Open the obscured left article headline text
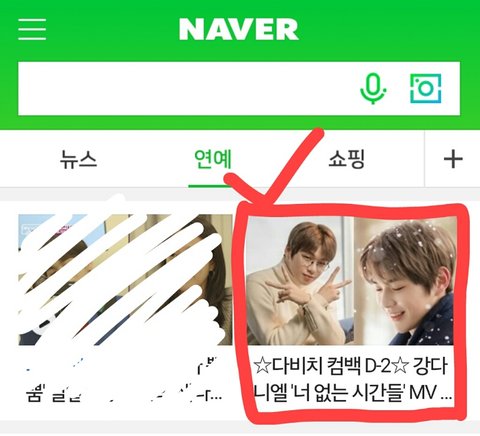This screenshot has width=480, height=436. tap(123, 380)
